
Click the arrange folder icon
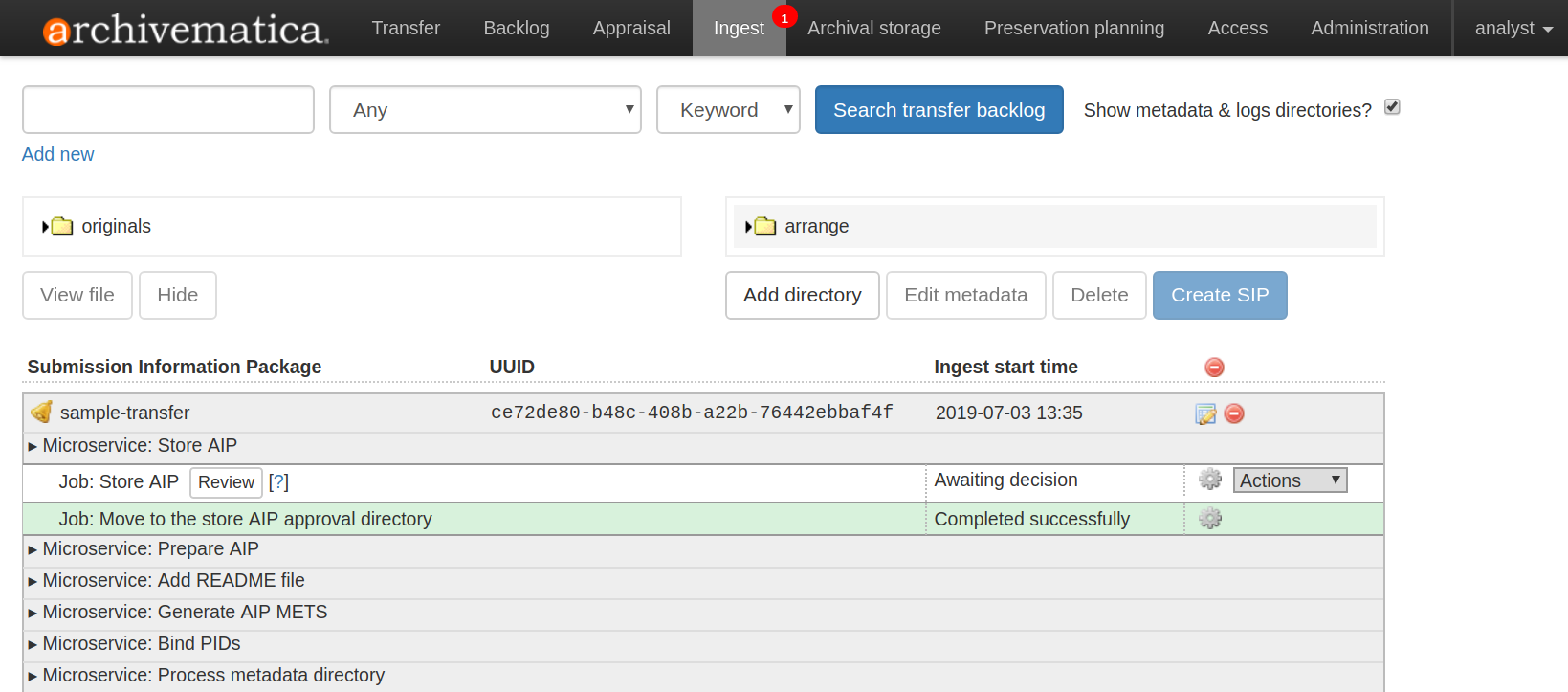765,227
